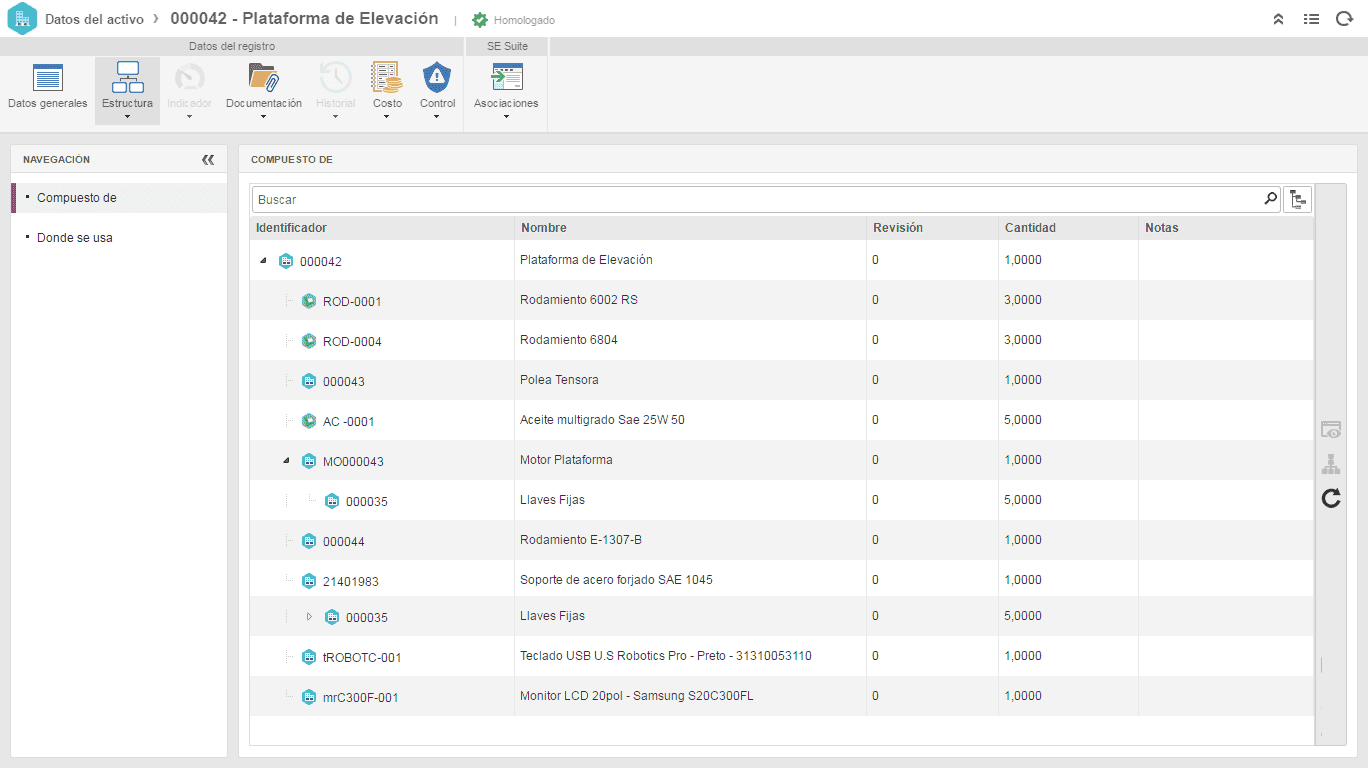Open the Documentación folder icon
The height and width of the screenshot is (768, 1368).
(x=263, y=77)
